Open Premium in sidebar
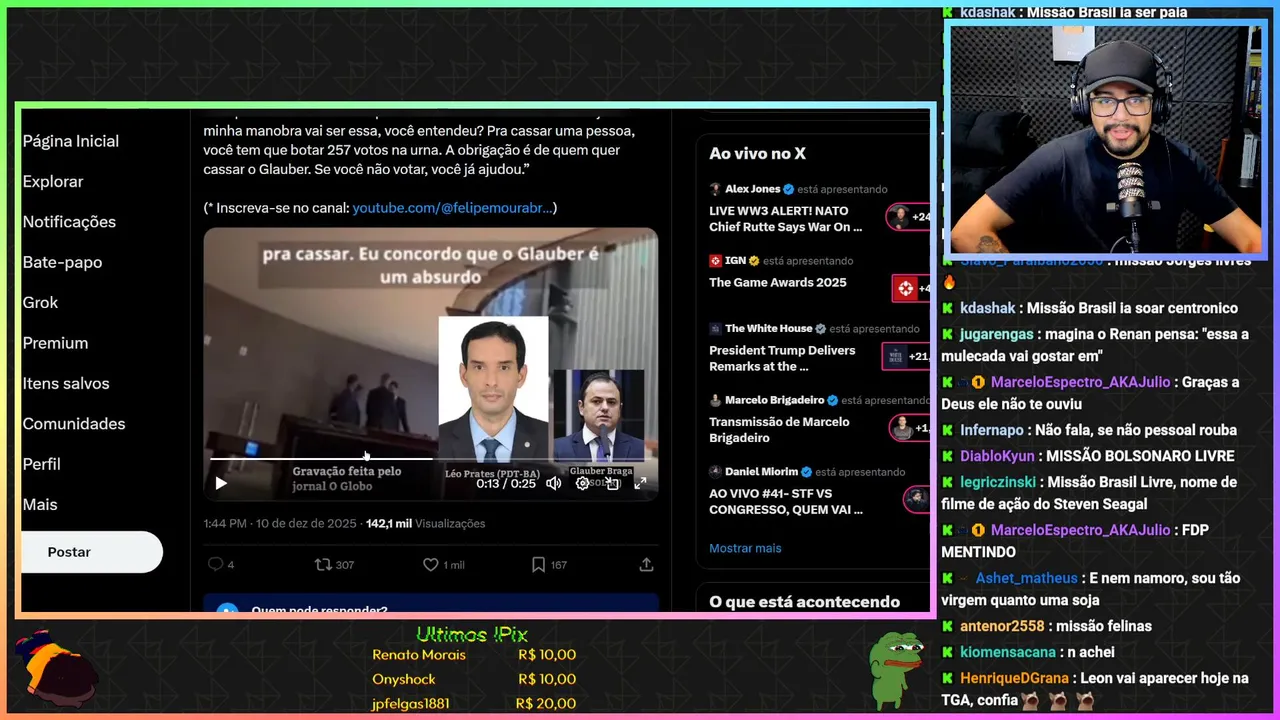Screen dimensions: 1280x720 [x=55, y=343]
